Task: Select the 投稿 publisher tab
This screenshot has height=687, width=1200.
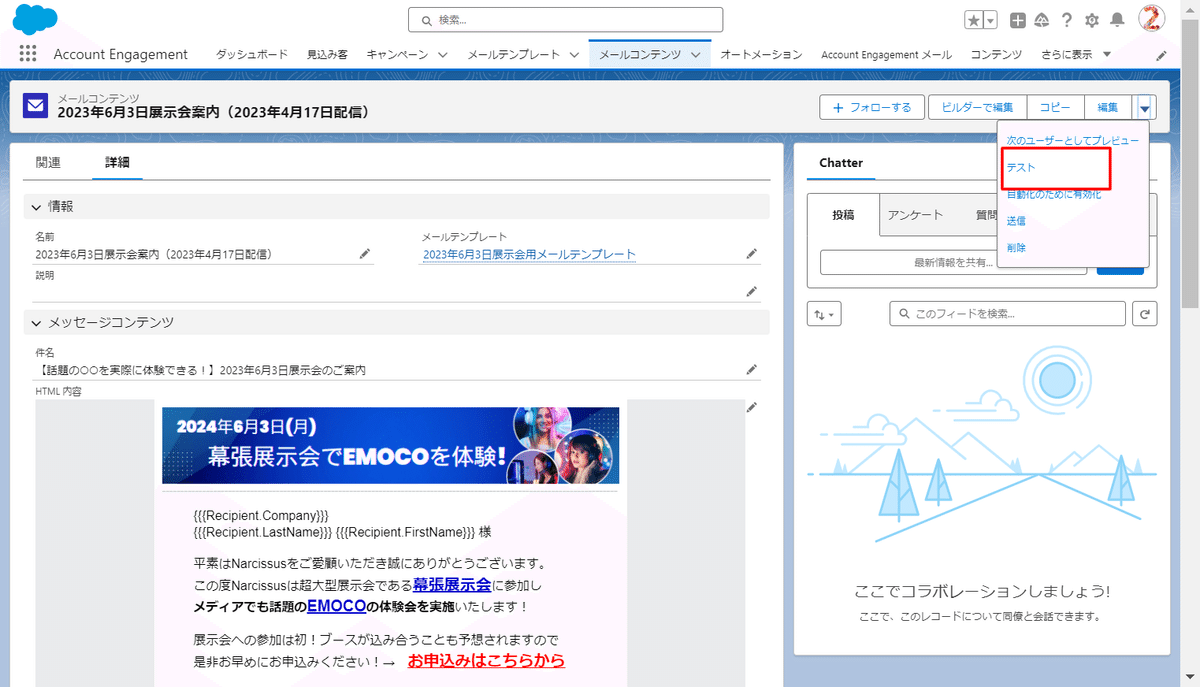Action: click(843, 215)
